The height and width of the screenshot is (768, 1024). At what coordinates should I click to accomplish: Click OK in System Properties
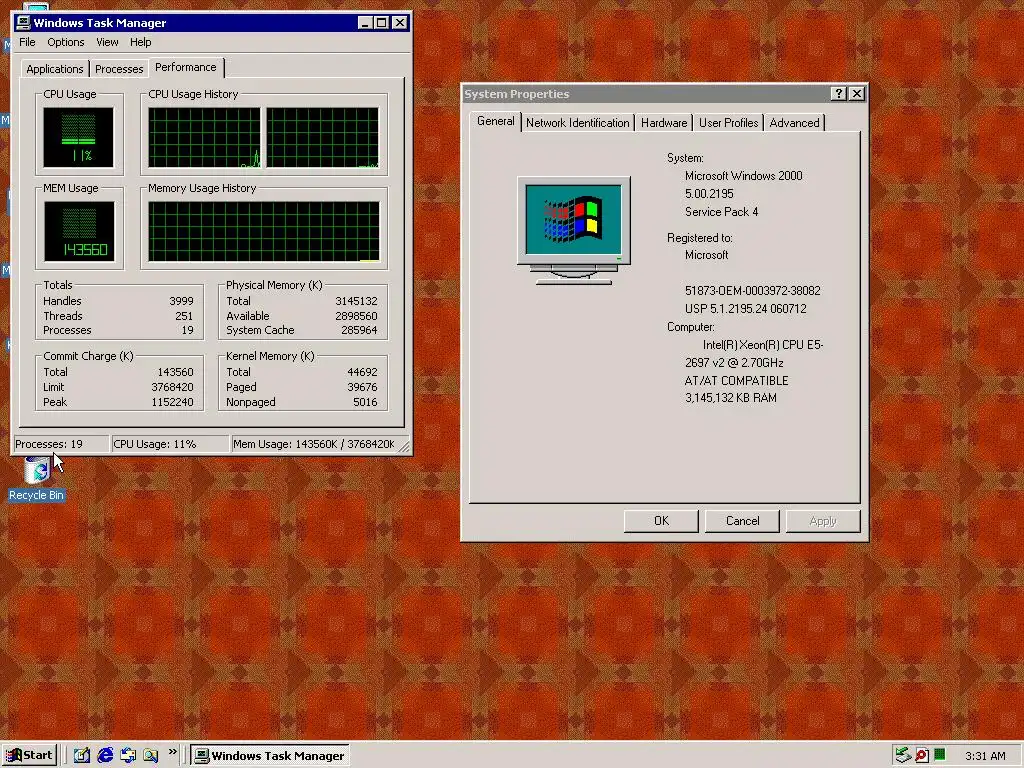tap(661, 521)
